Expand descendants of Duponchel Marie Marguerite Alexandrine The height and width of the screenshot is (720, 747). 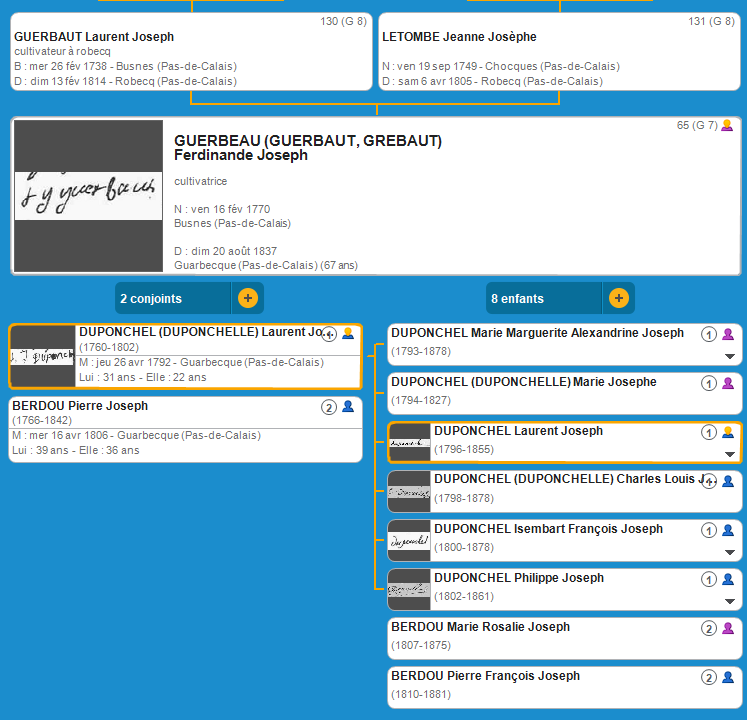pyautogui.click(x=730, y=357)
